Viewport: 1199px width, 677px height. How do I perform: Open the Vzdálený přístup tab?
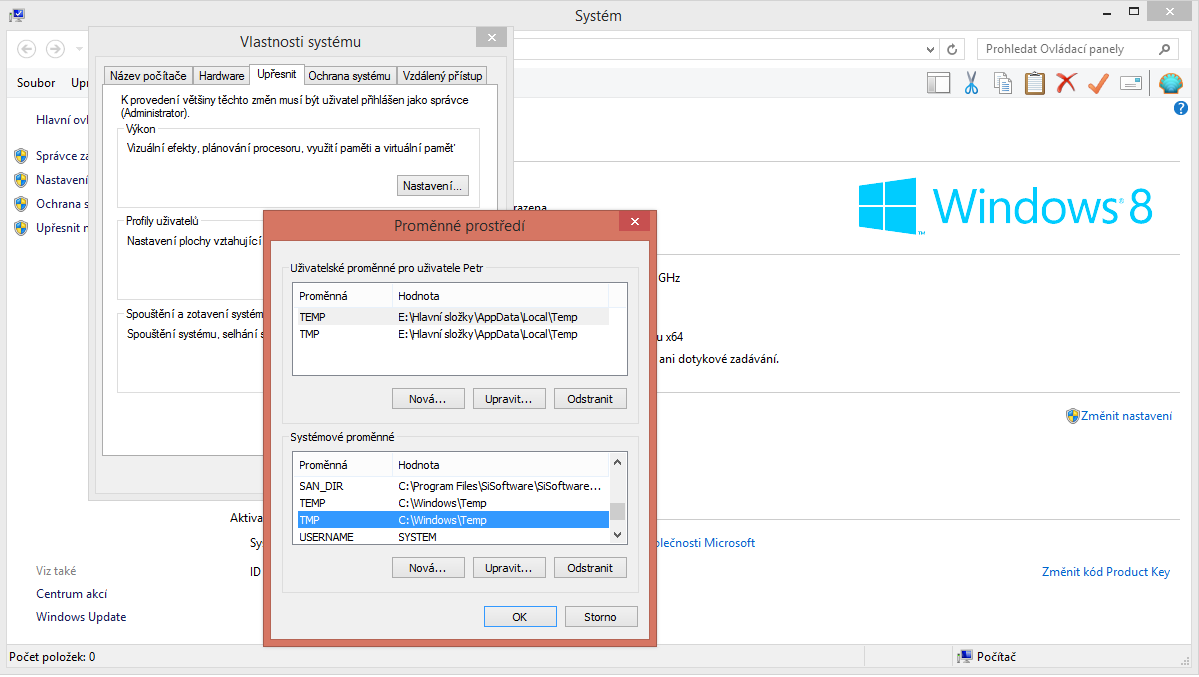[x=442, y=76]
